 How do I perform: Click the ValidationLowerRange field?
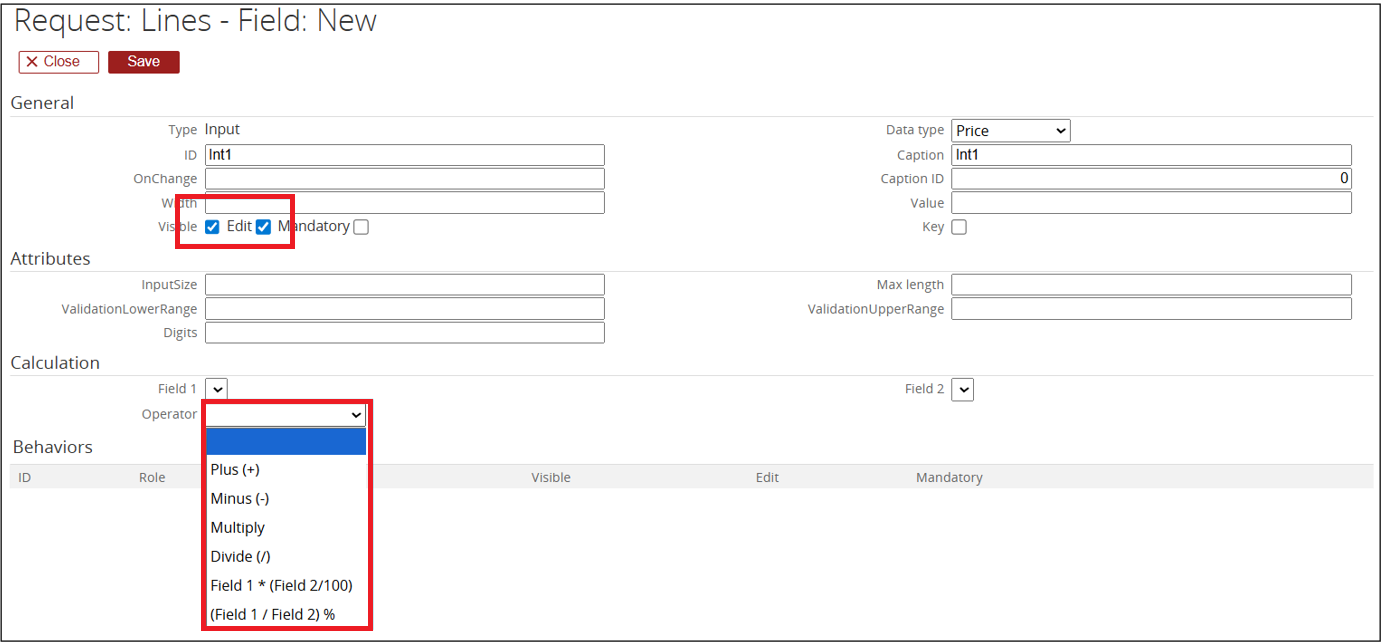[x=404, y=309]
